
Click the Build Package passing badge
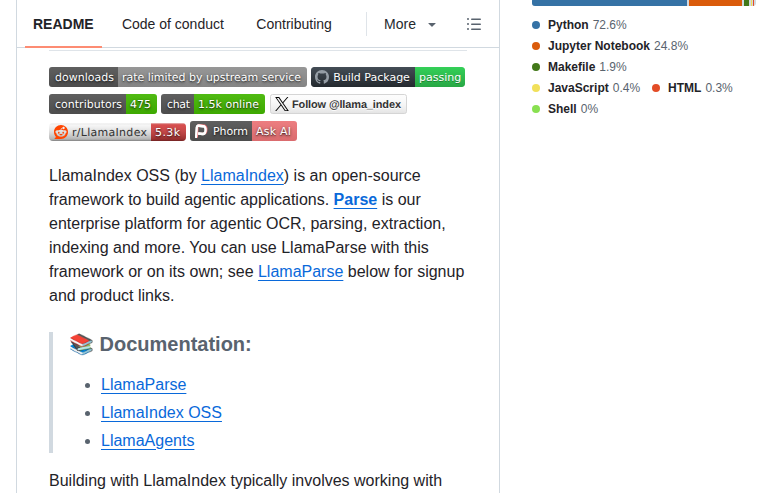click(388, 77)
